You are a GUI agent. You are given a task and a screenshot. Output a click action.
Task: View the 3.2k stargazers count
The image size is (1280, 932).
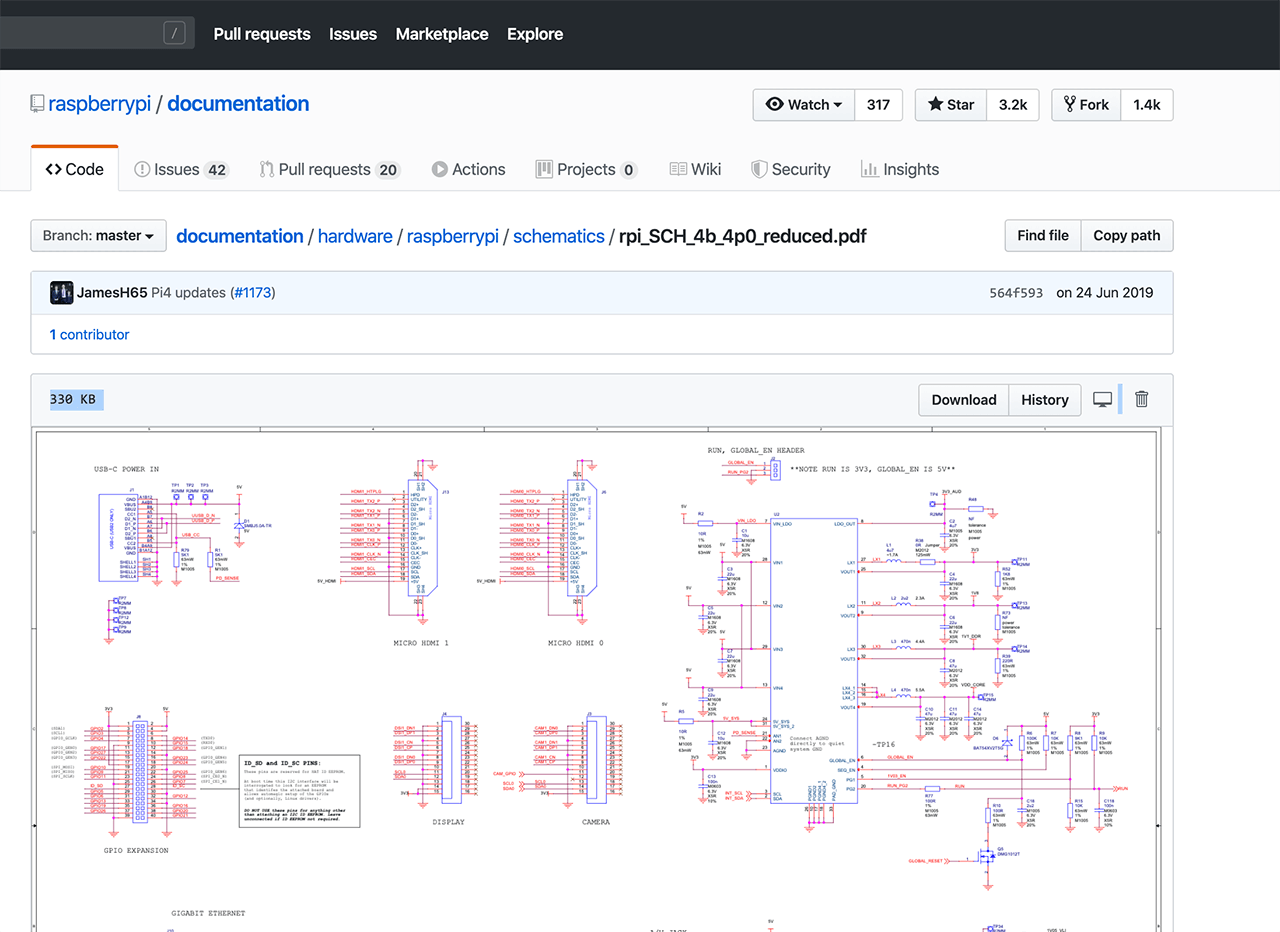tap(1013, 105)
